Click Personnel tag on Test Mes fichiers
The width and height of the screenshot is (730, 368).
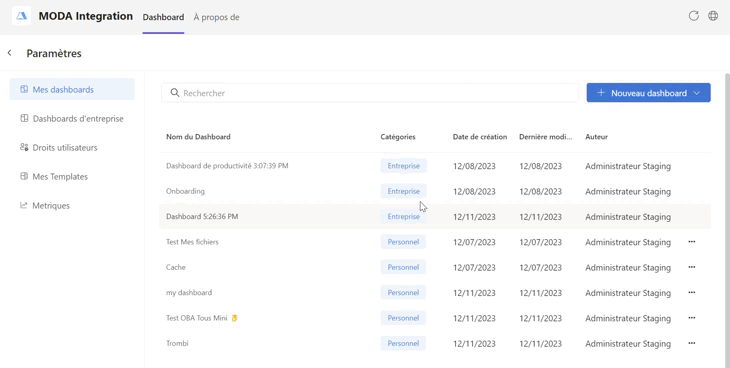[403, 242]
